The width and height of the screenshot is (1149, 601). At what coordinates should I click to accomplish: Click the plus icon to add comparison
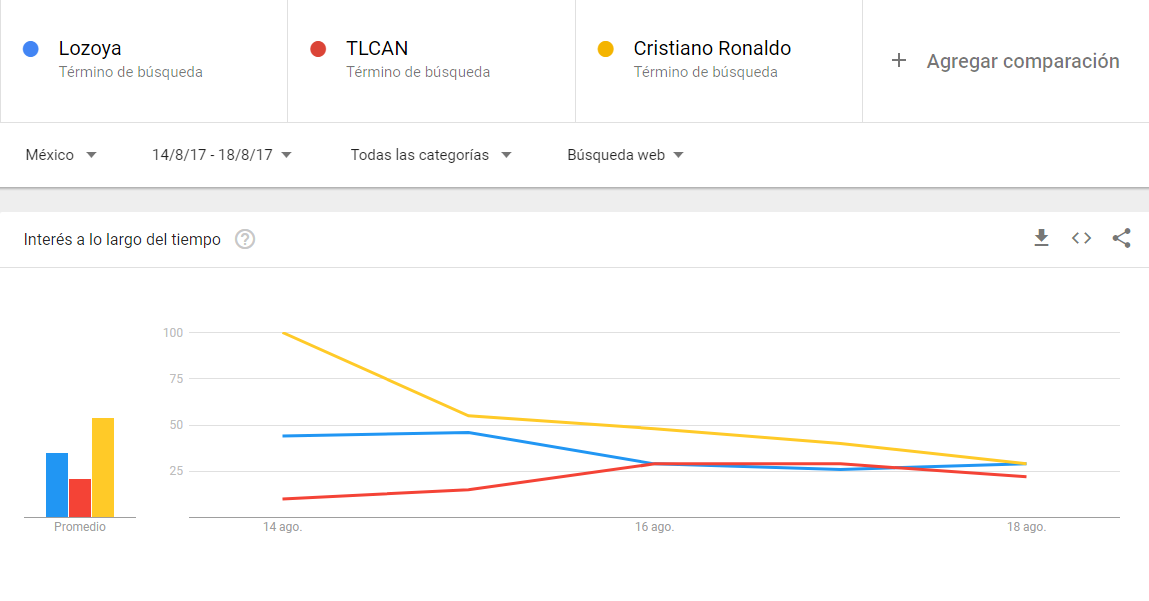[898, 61]
